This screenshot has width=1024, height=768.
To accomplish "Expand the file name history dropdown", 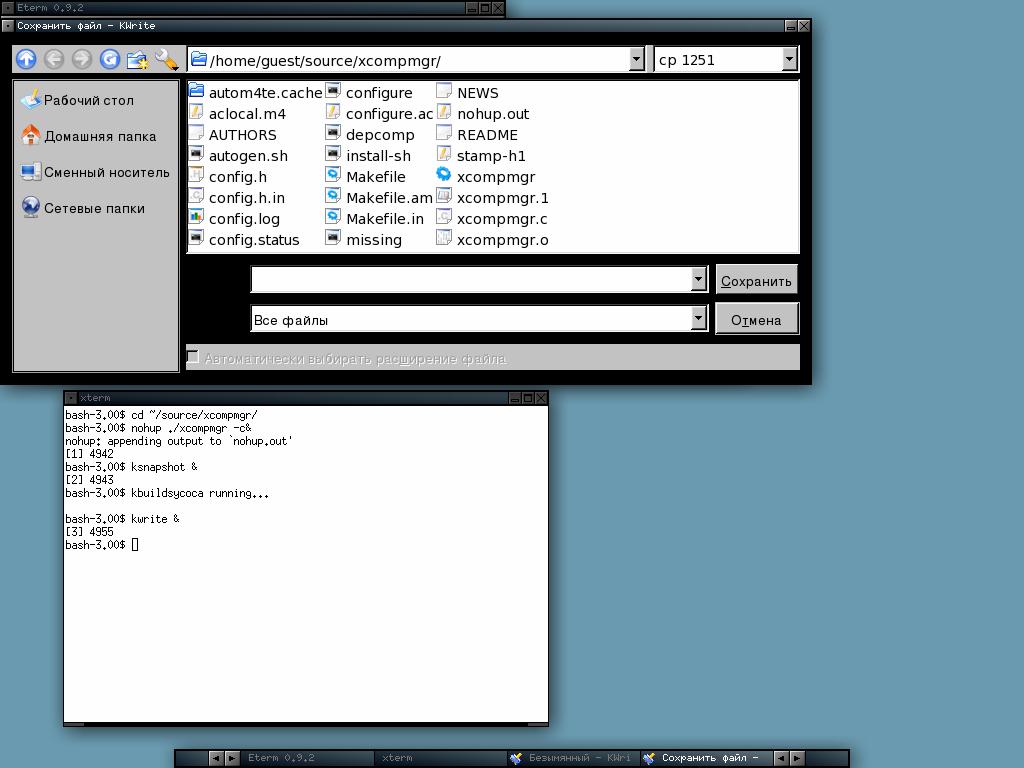I will tap(699, 280).
